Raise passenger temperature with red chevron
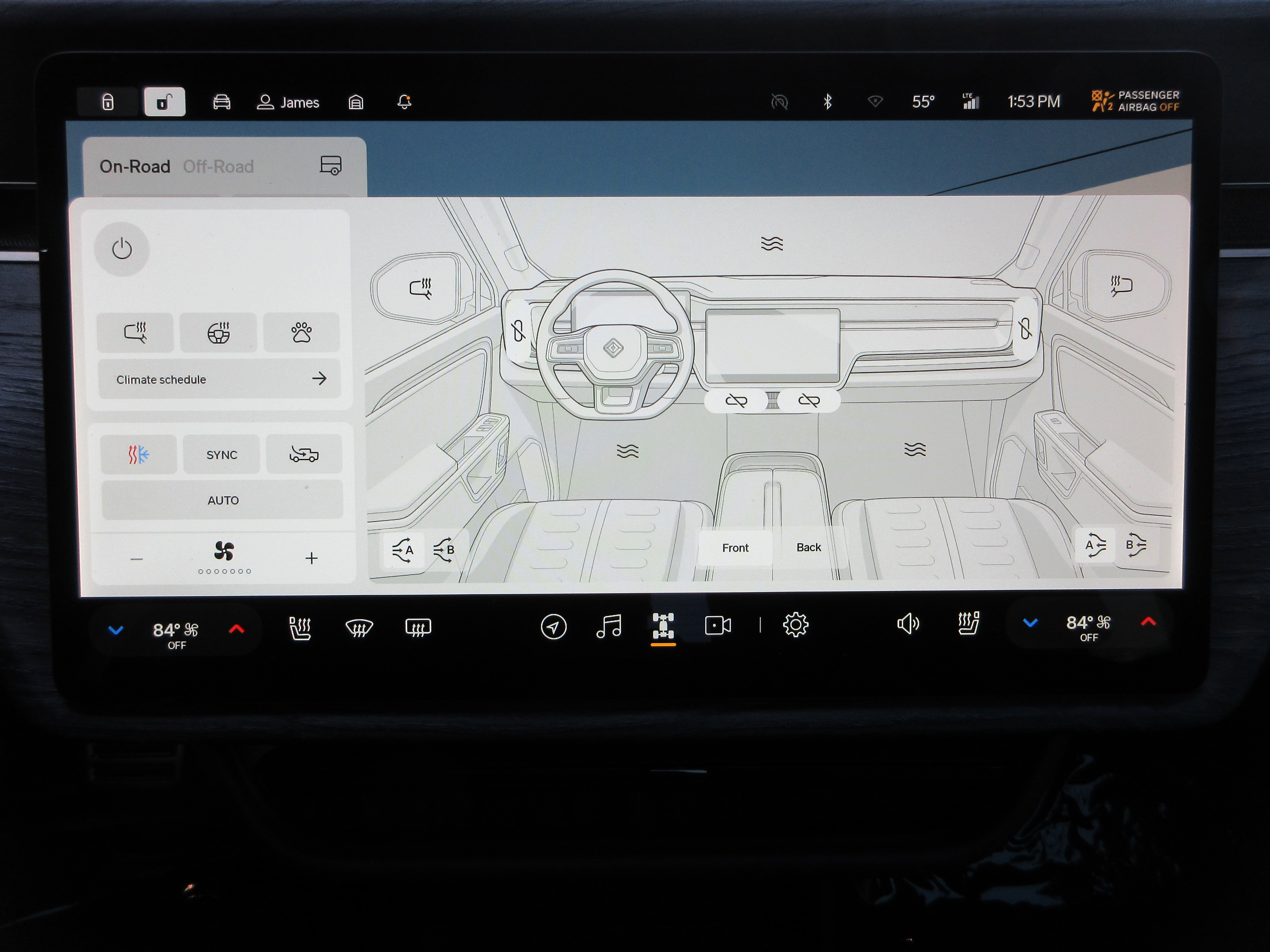 (1148, 621)
